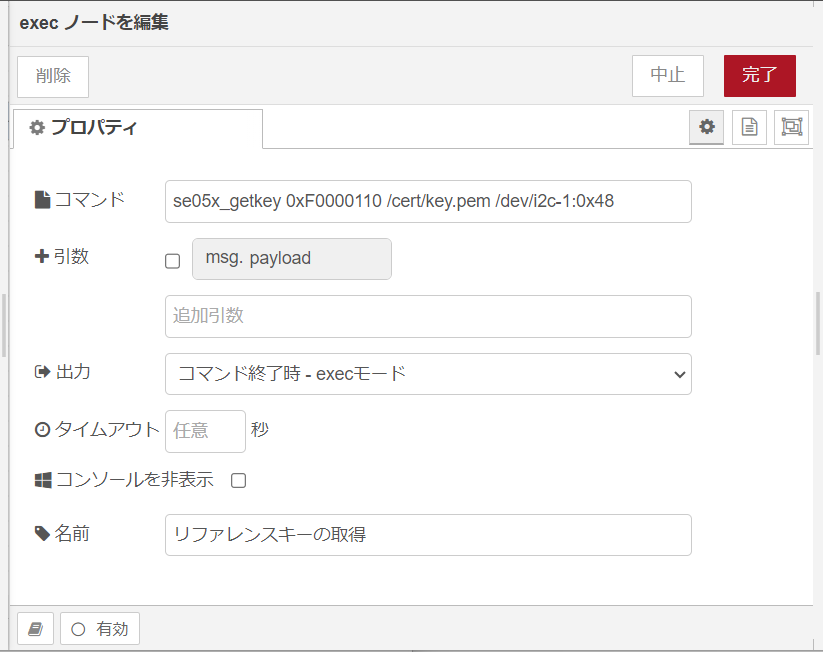The height and width of the screenshot is (652, 823).
Task: Click the 秒 unit label
Action: point(259,430)
